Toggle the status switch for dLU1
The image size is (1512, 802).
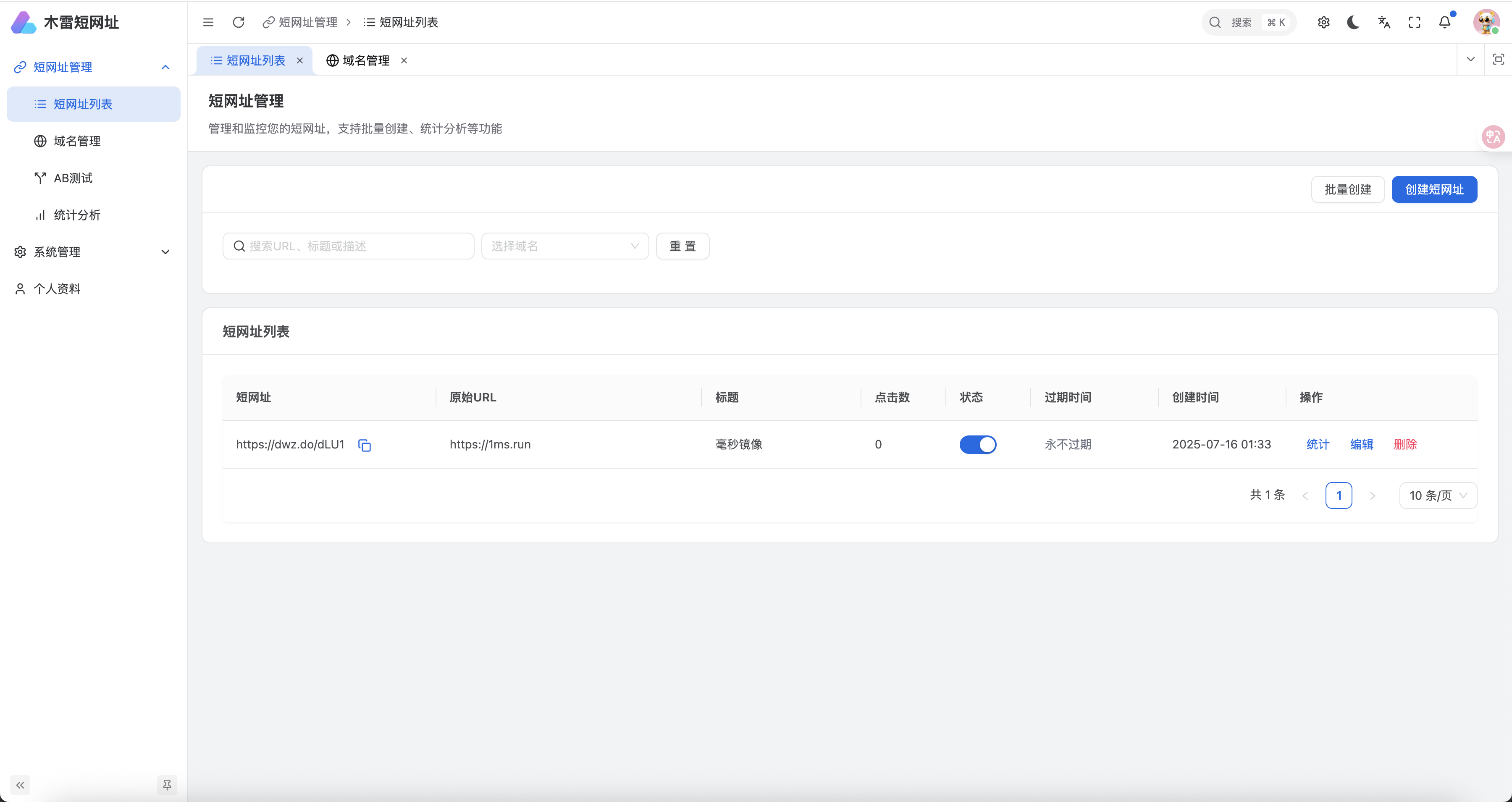click(977, 445)
